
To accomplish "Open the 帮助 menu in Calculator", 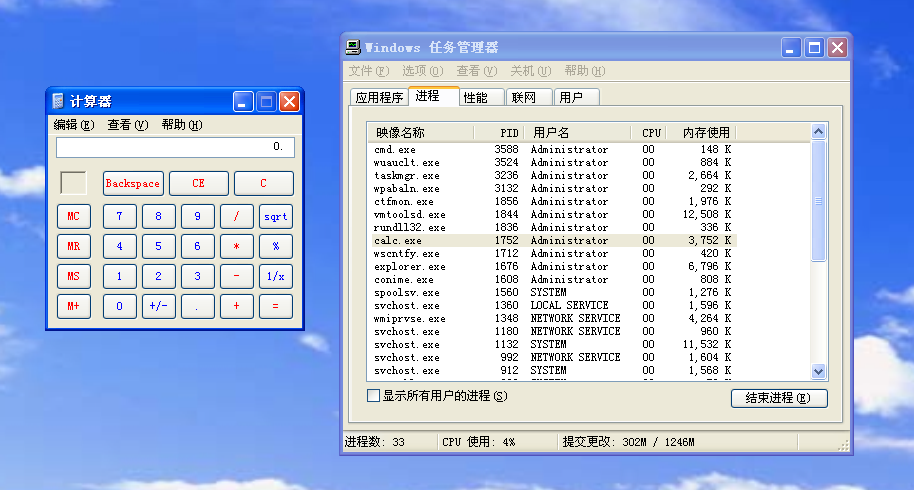I will pos(182,125).
